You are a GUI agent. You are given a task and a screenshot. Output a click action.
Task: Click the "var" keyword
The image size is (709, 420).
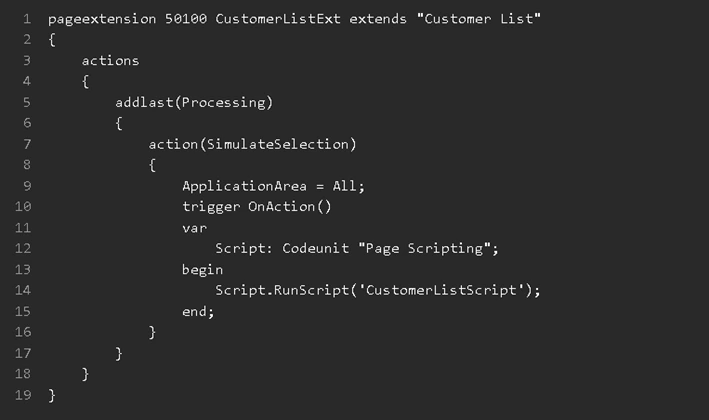[194, 228]
